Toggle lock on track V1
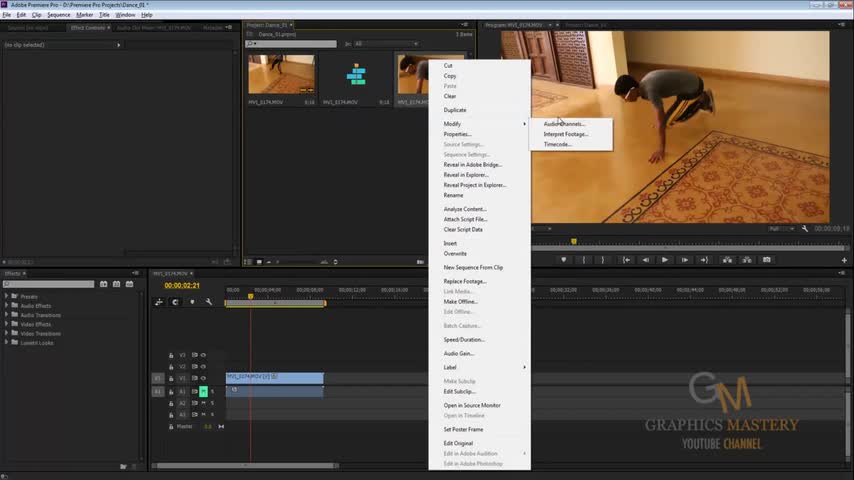Viewport: 854px width, 480px height. [x=171, y=379]
